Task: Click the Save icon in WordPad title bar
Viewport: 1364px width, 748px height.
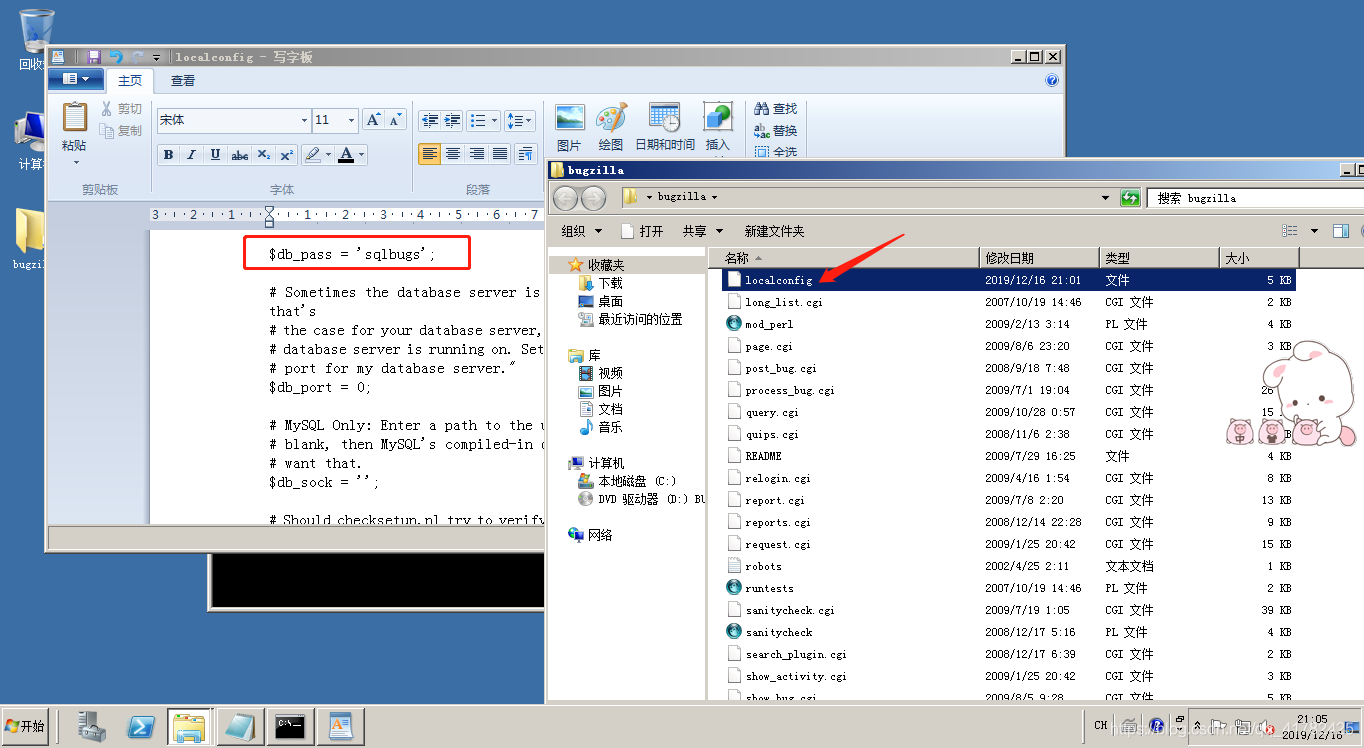Action: point(94,57)
